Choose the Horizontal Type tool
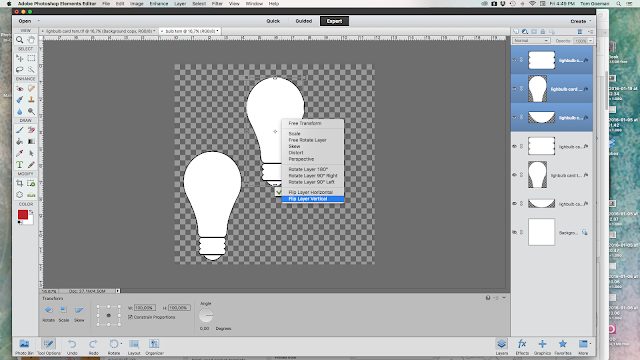This screenshot has width=640, height=360. tap(19, 165)
